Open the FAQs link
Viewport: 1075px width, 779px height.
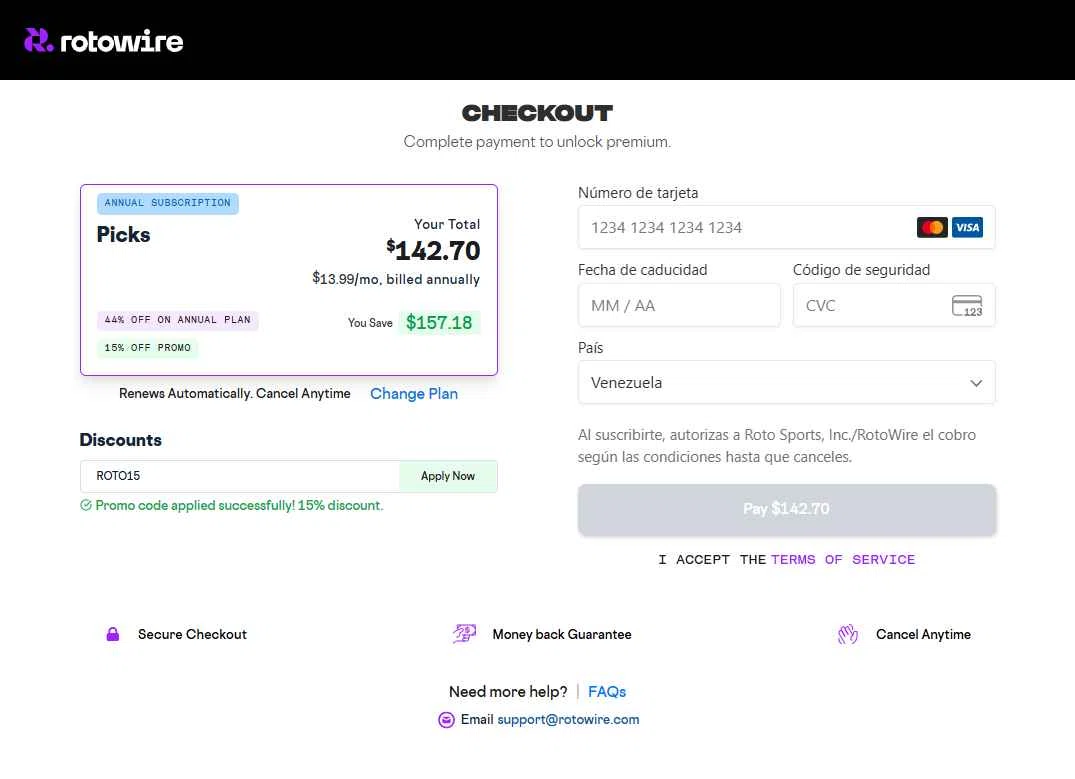607,692
